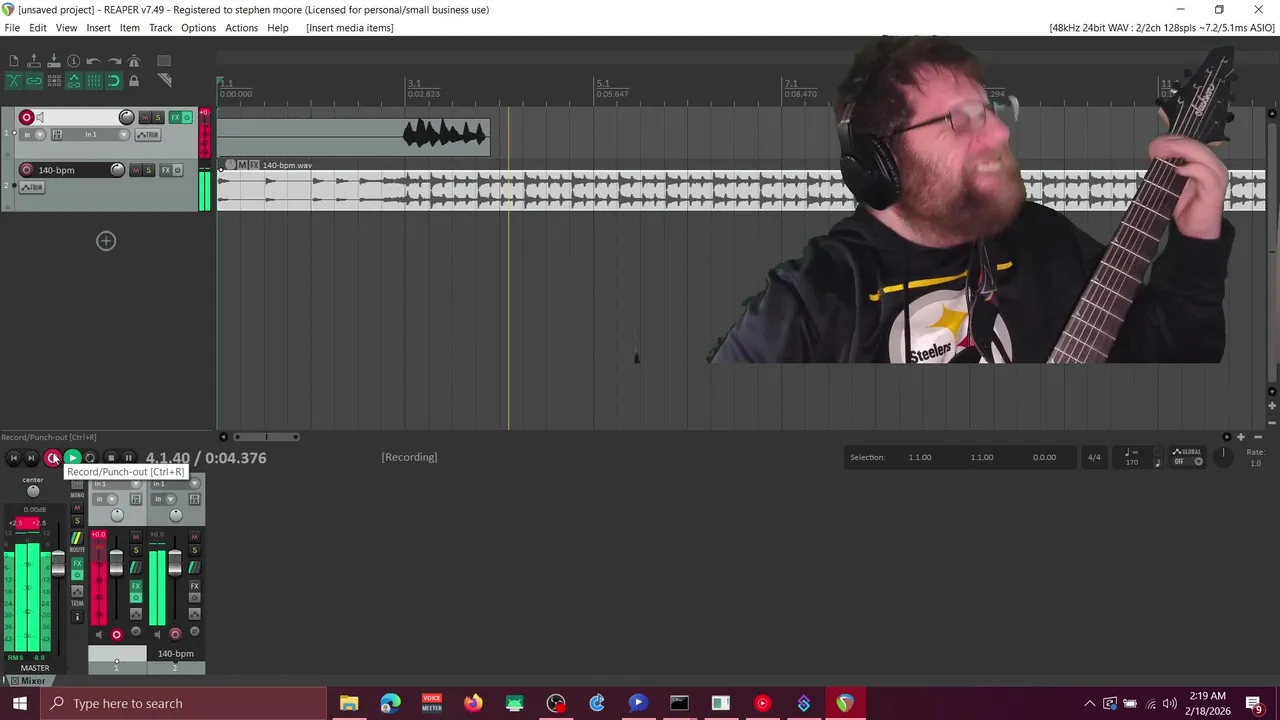Open the 140-bpm track FX button
Image resolution: width=1280 pixels, height=720 pixels.
[166, 170]
